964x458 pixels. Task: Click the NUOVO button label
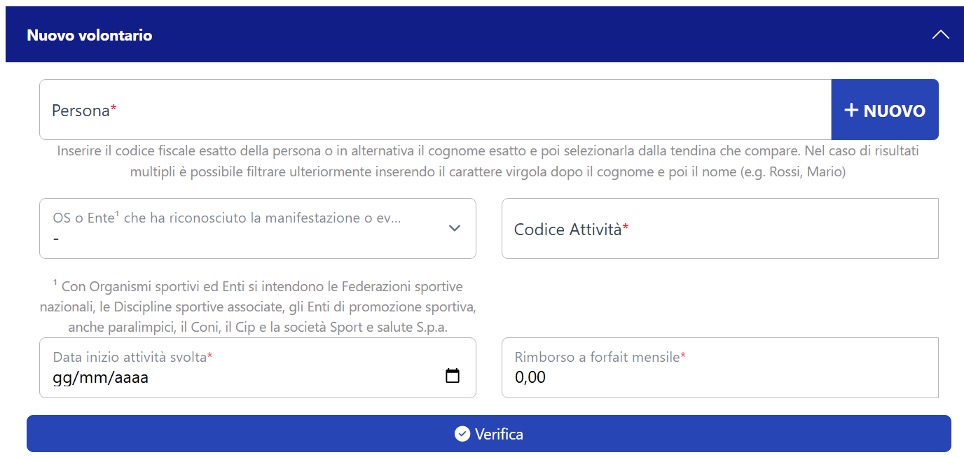coord(895,111)
